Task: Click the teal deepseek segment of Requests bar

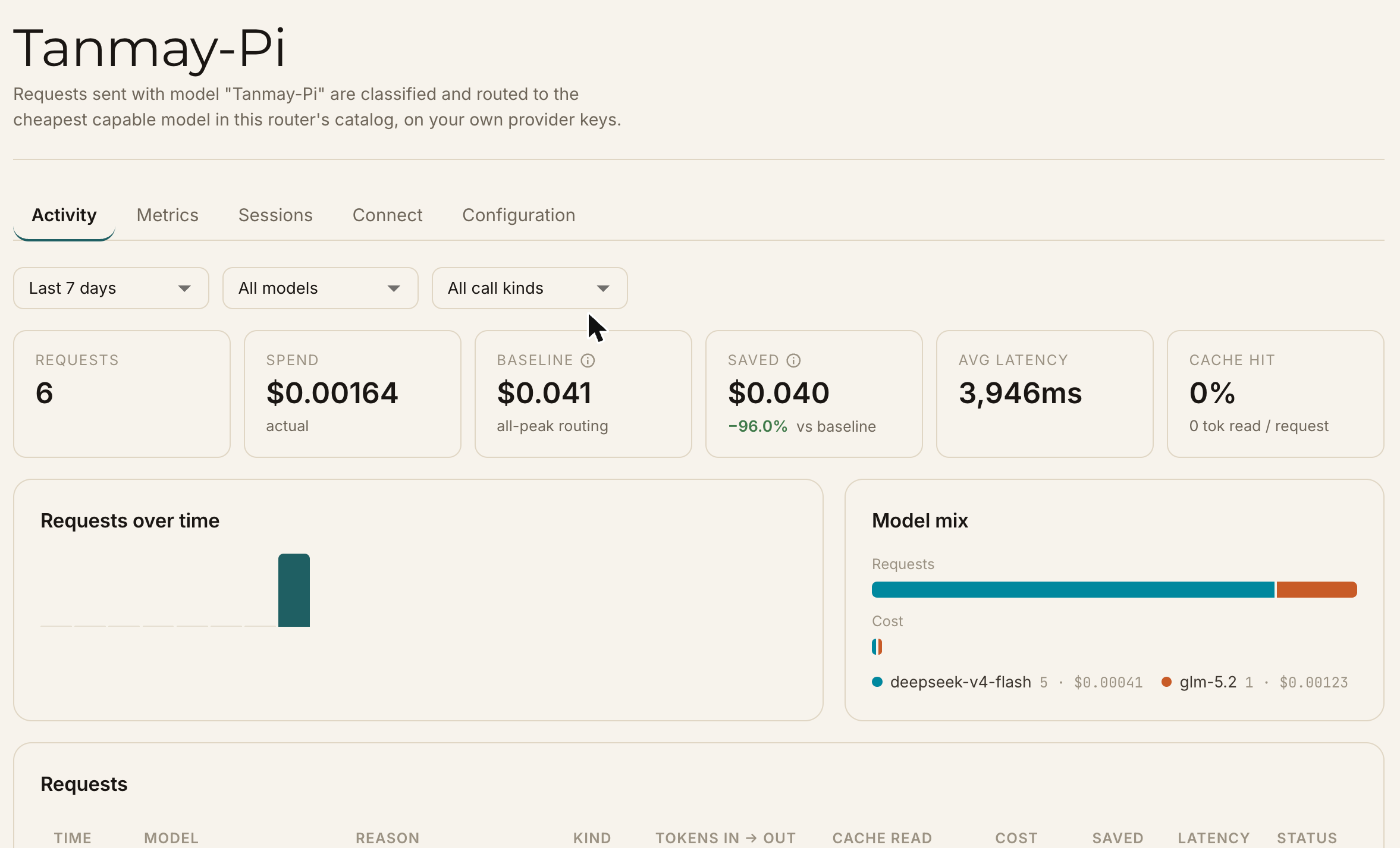Action: [x=1073, y=590]
